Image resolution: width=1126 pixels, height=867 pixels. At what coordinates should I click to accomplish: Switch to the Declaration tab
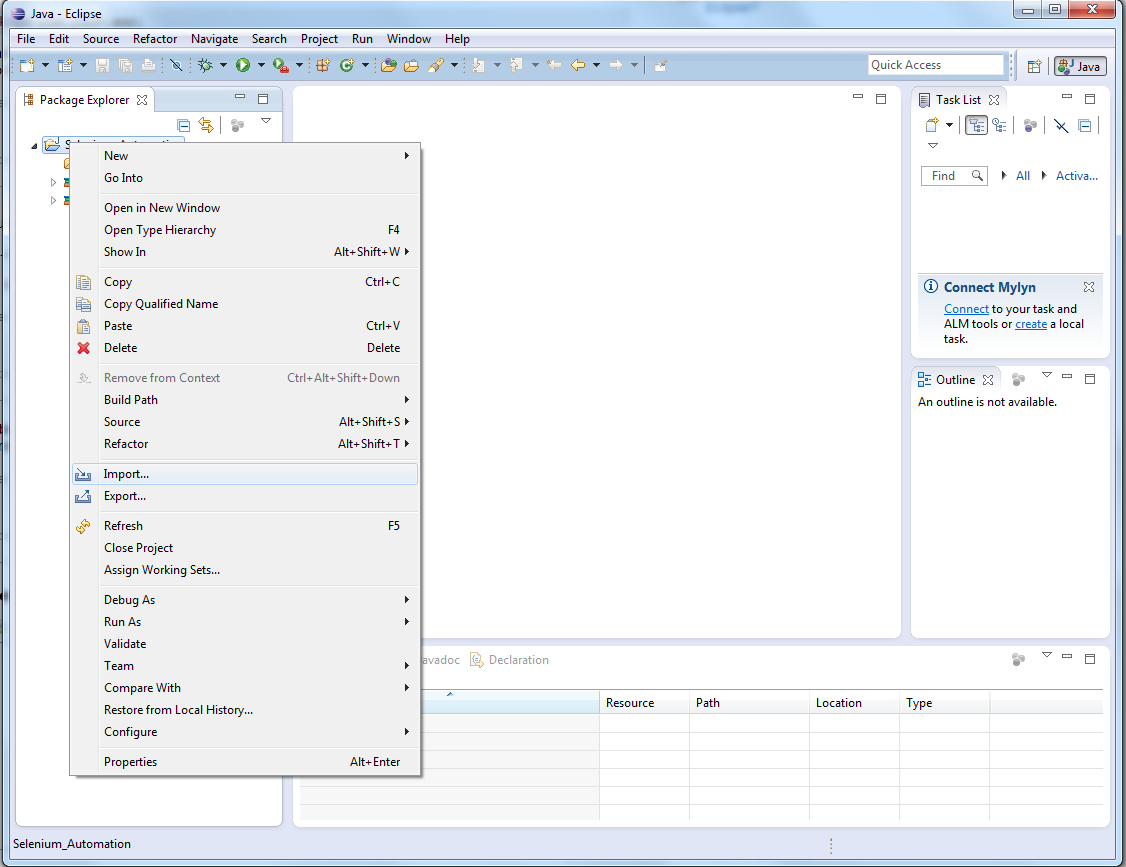[509, 660]
